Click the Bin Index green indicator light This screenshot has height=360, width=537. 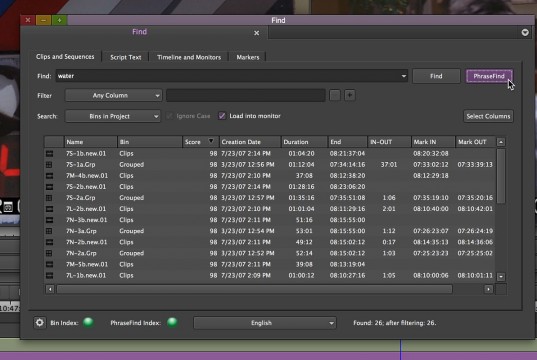(x=88, y=322)
